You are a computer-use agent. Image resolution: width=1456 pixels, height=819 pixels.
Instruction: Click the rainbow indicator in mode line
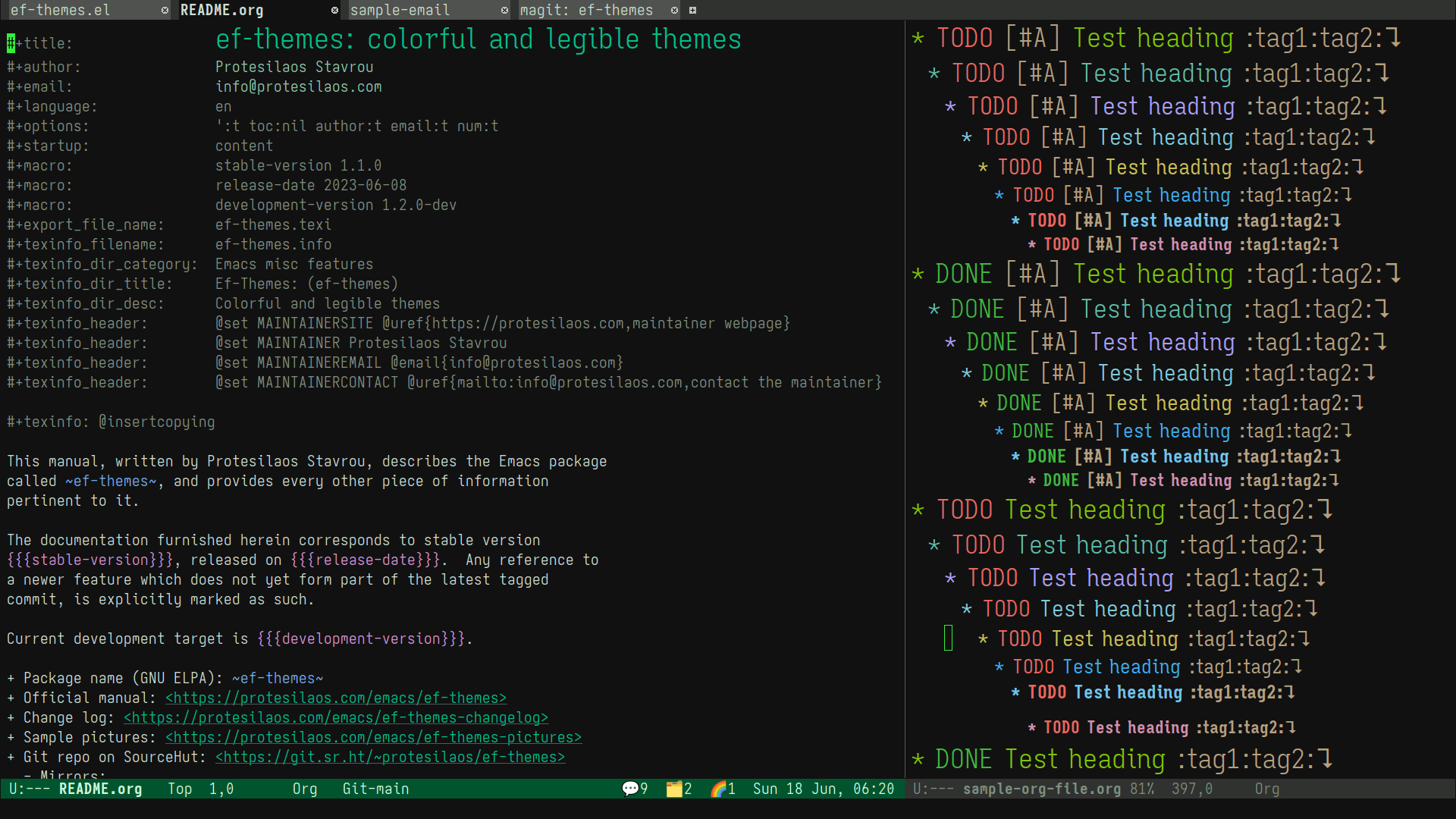pos(718,789)
